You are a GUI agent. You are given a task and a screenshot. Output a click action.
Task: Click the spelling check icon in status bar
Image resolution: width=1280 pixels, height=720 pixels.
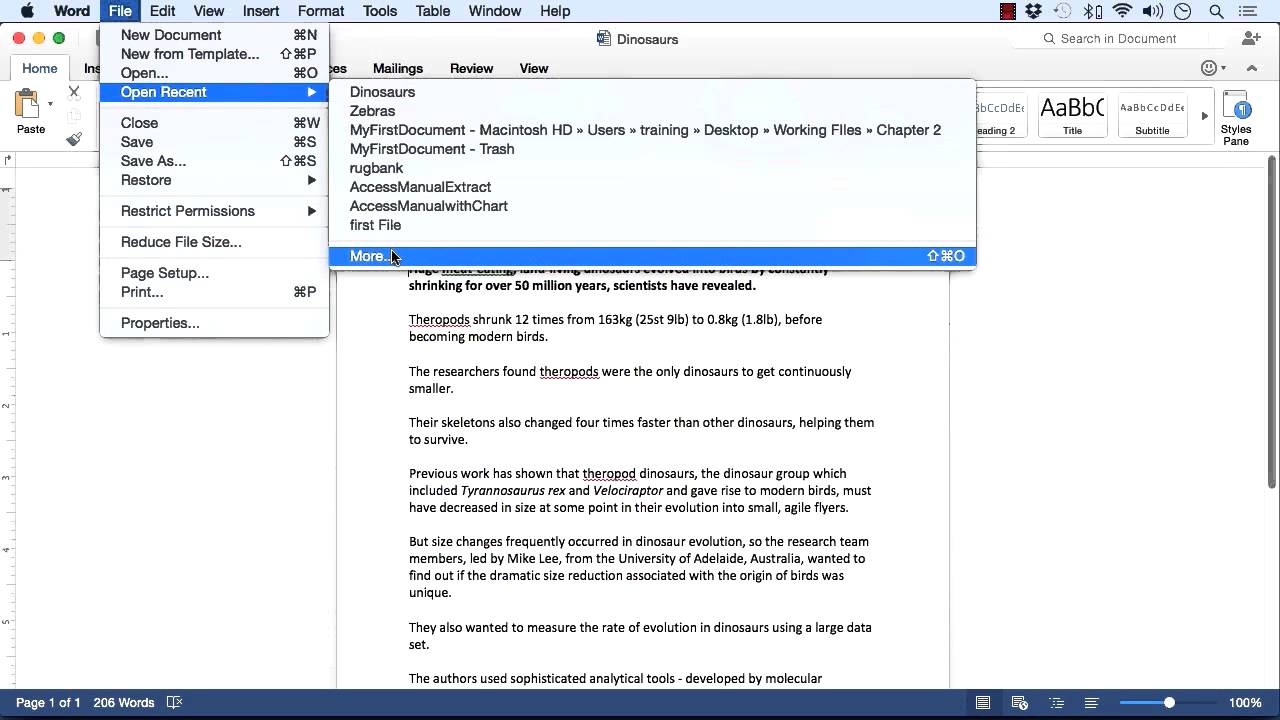pos(174,703)
